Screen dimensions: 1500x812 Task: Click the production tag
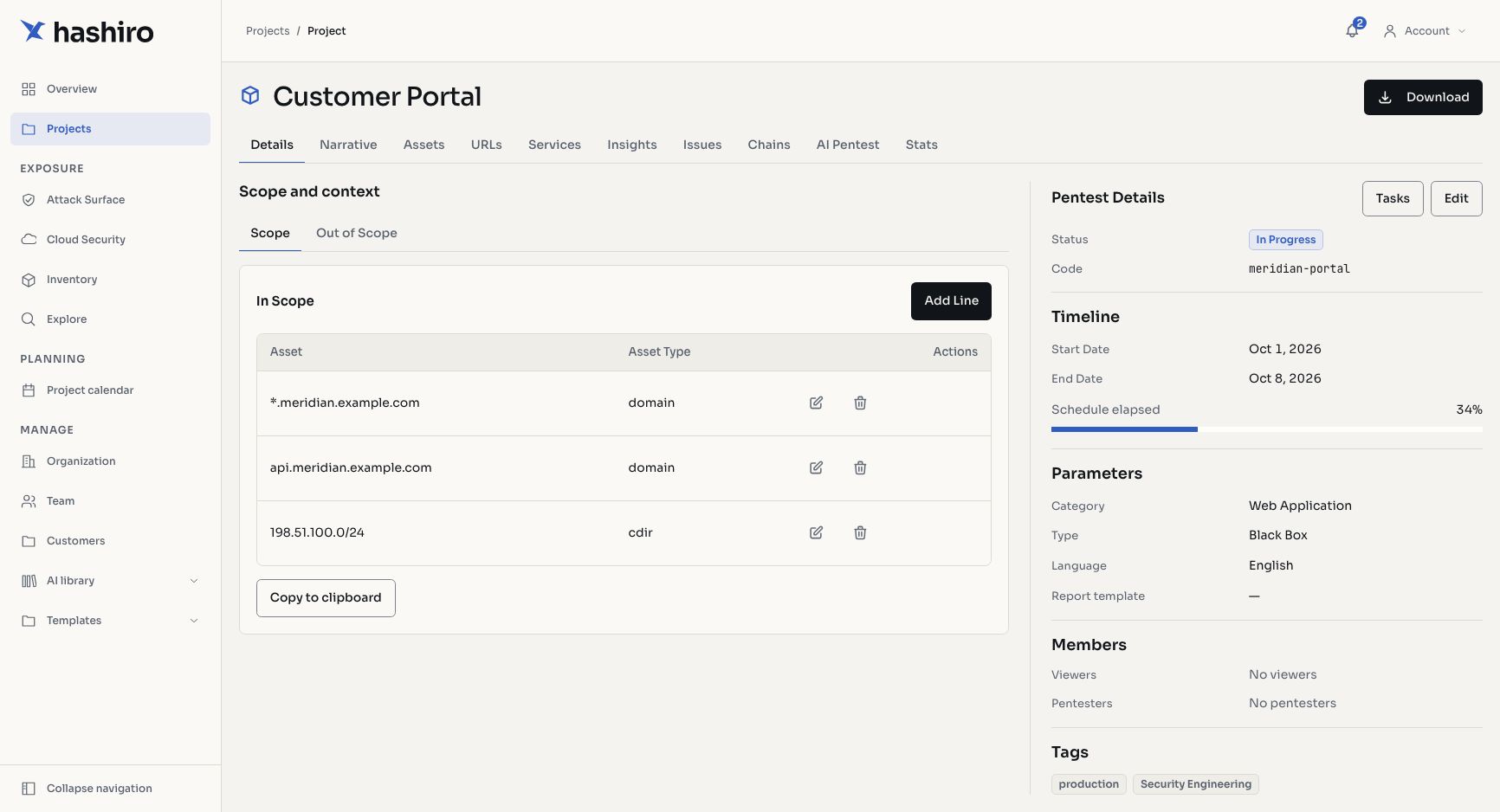(x=1089, y=784)
